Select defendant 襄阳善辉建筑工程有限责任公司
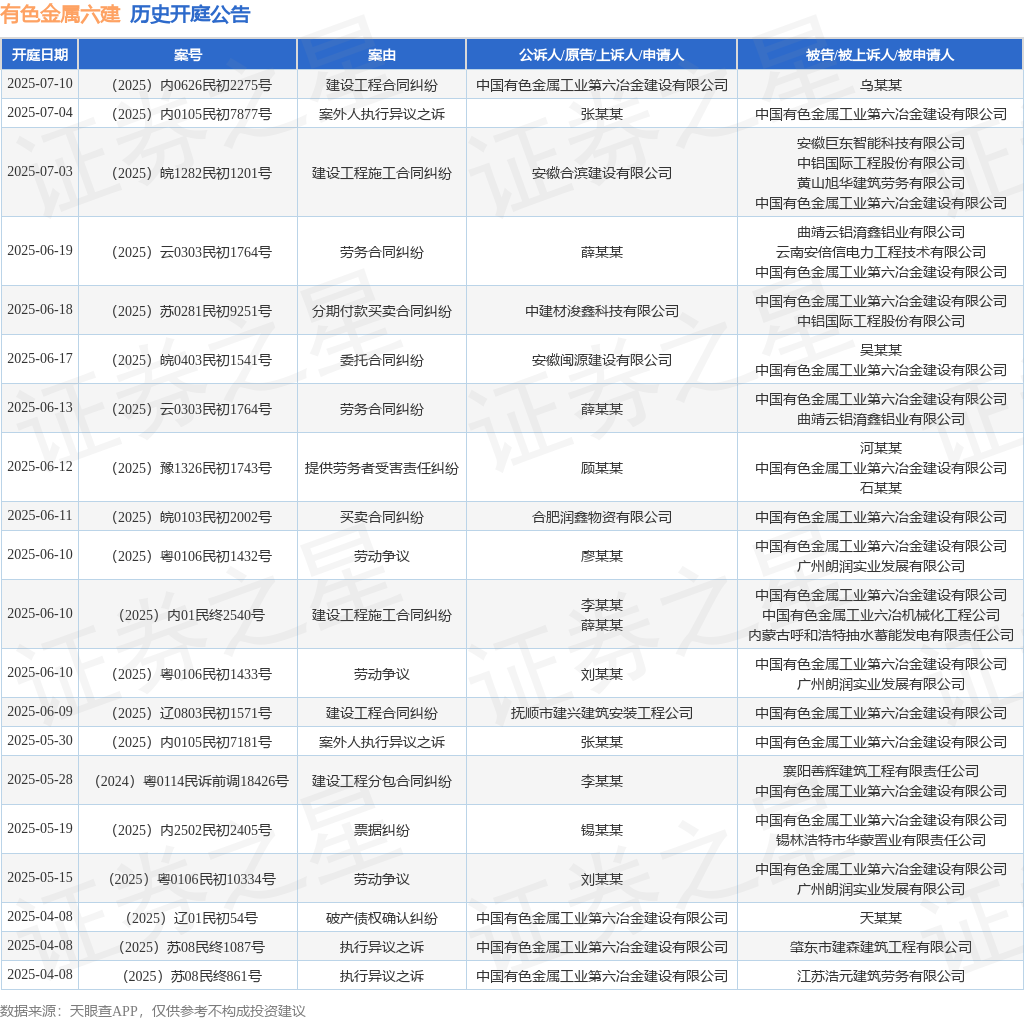 click(880, 771)
